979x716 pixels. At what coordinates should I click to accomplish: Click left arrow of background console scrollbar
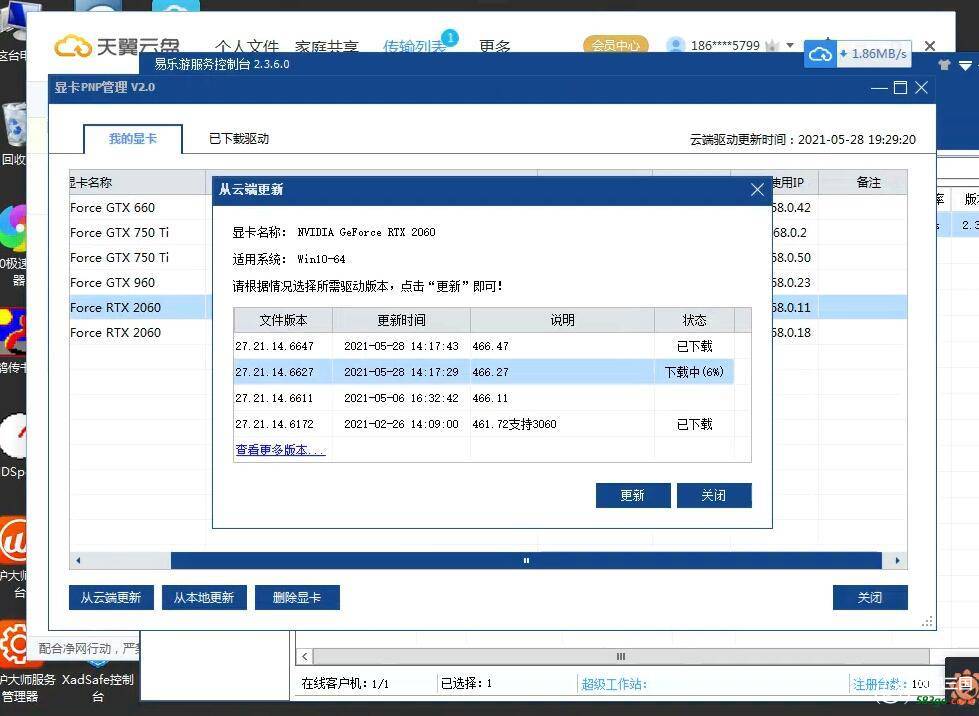coord(304,656)
